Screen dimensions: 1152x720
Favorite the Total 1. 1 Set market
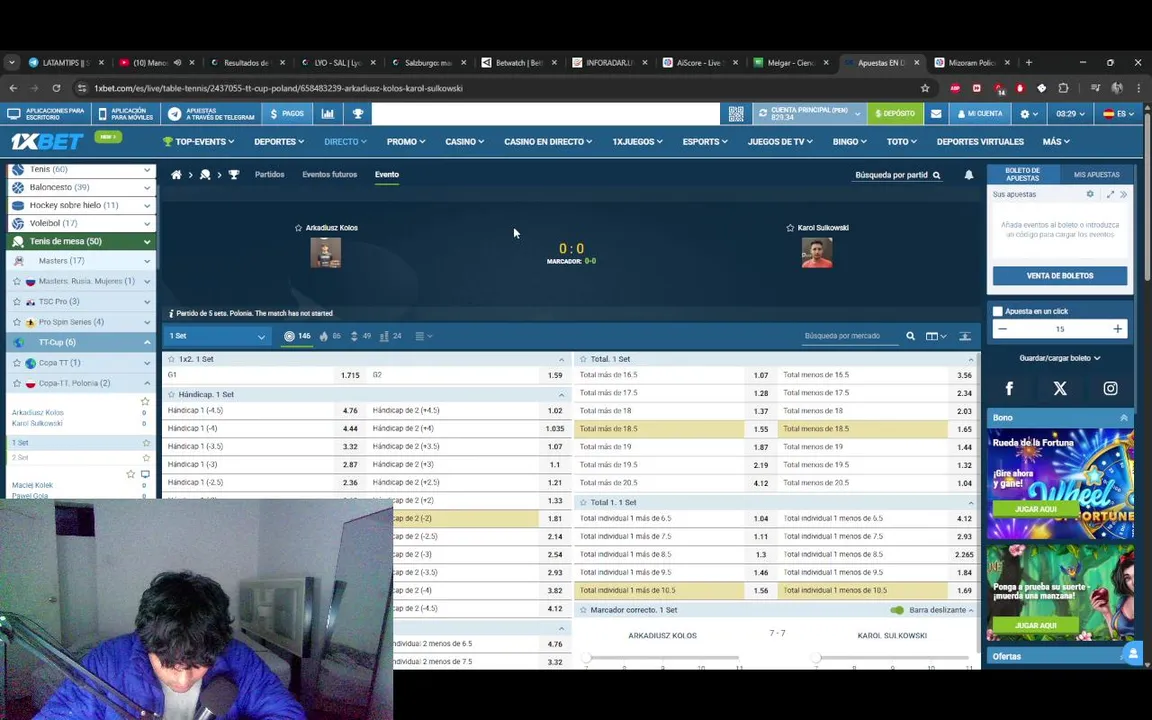[583, 503]
